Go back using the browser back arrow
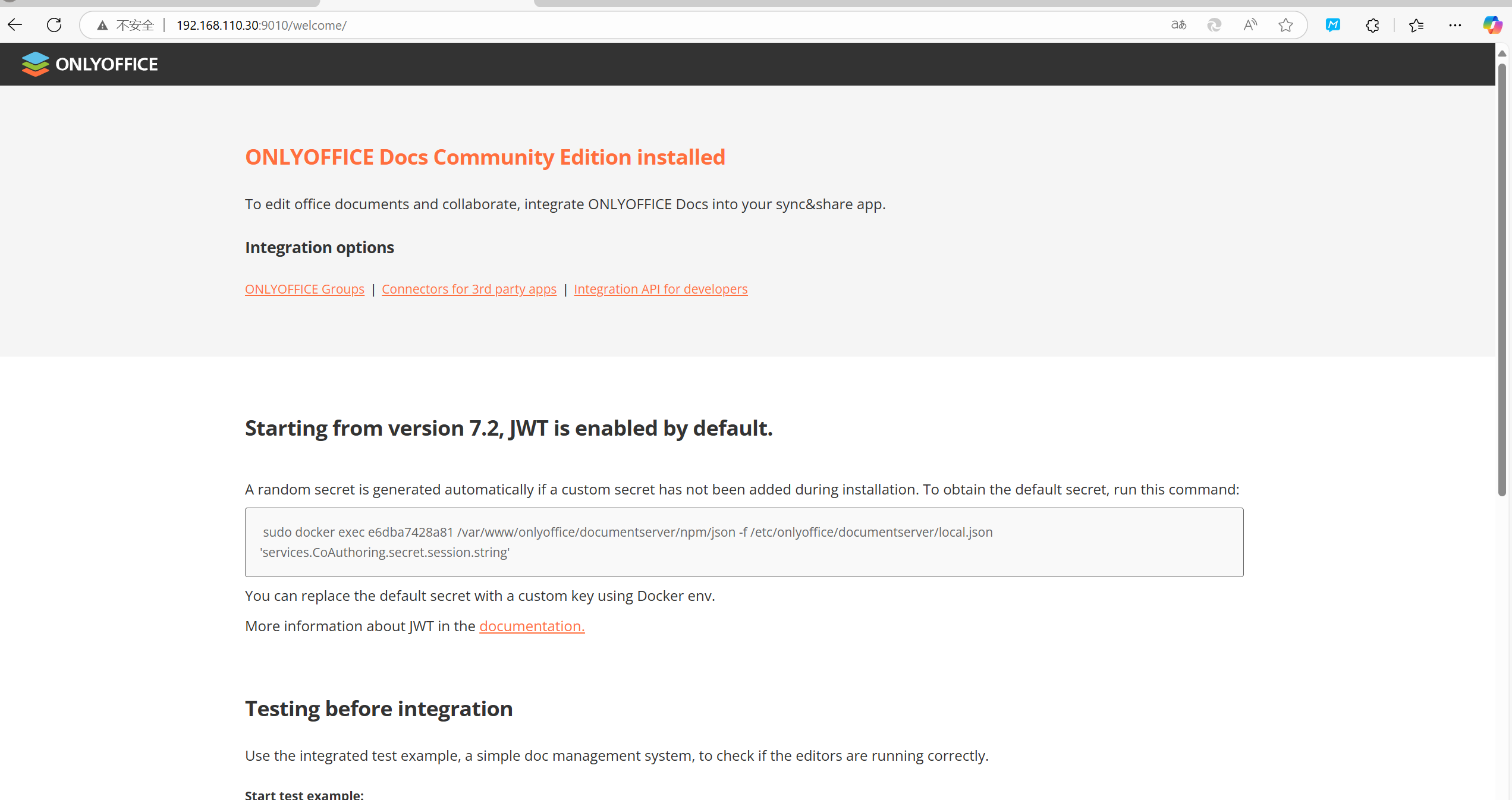The image size is (1512, 800). point(15,25)
